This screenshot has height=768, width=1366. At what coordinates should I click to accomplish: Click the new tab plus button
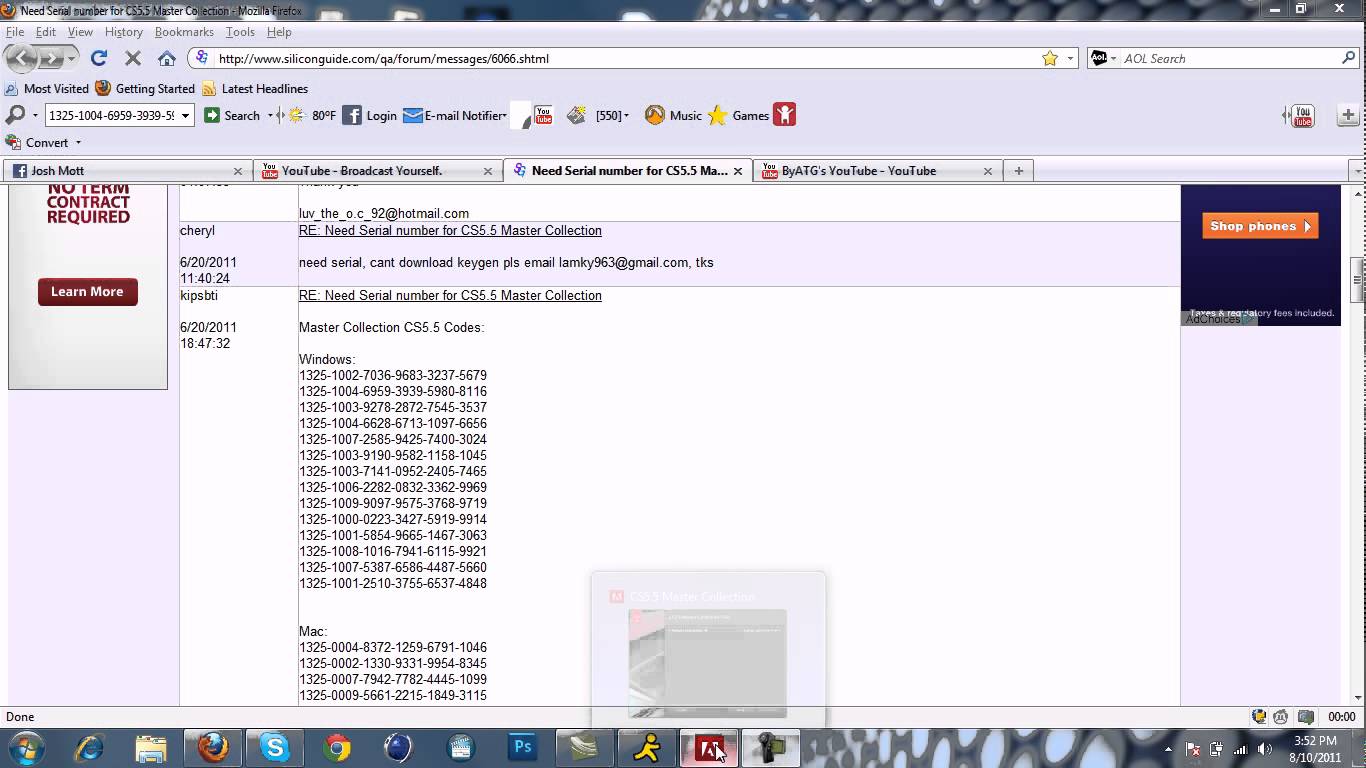pyautogui.click(x=1018, y=171)
